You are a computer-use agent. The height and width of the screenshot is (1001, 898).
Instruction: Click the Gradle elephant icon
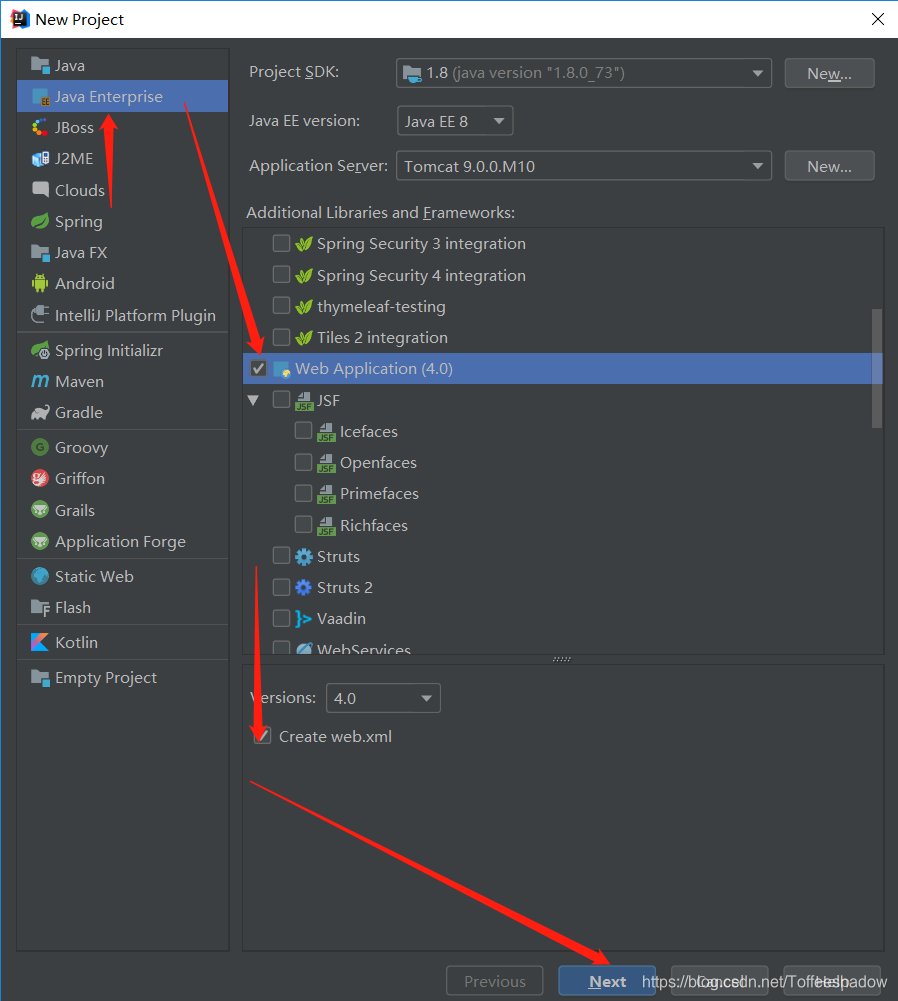(40, 412)
